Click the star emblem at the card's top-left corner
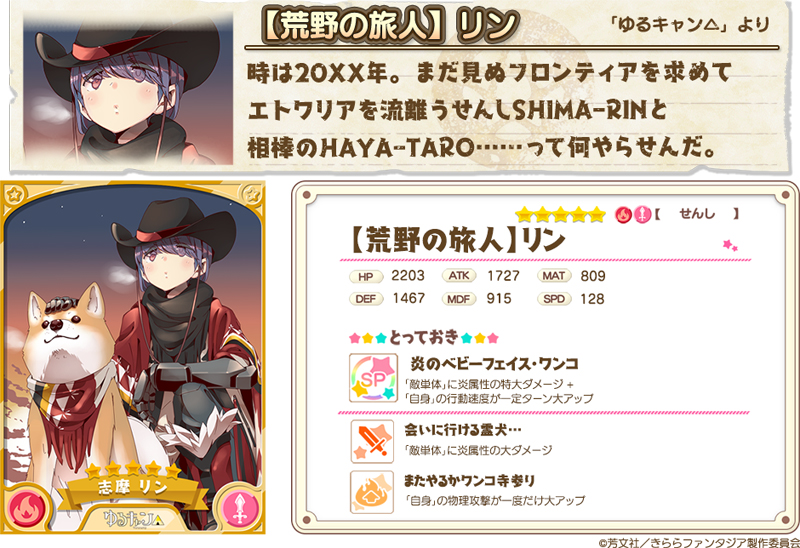 [15, 193]
